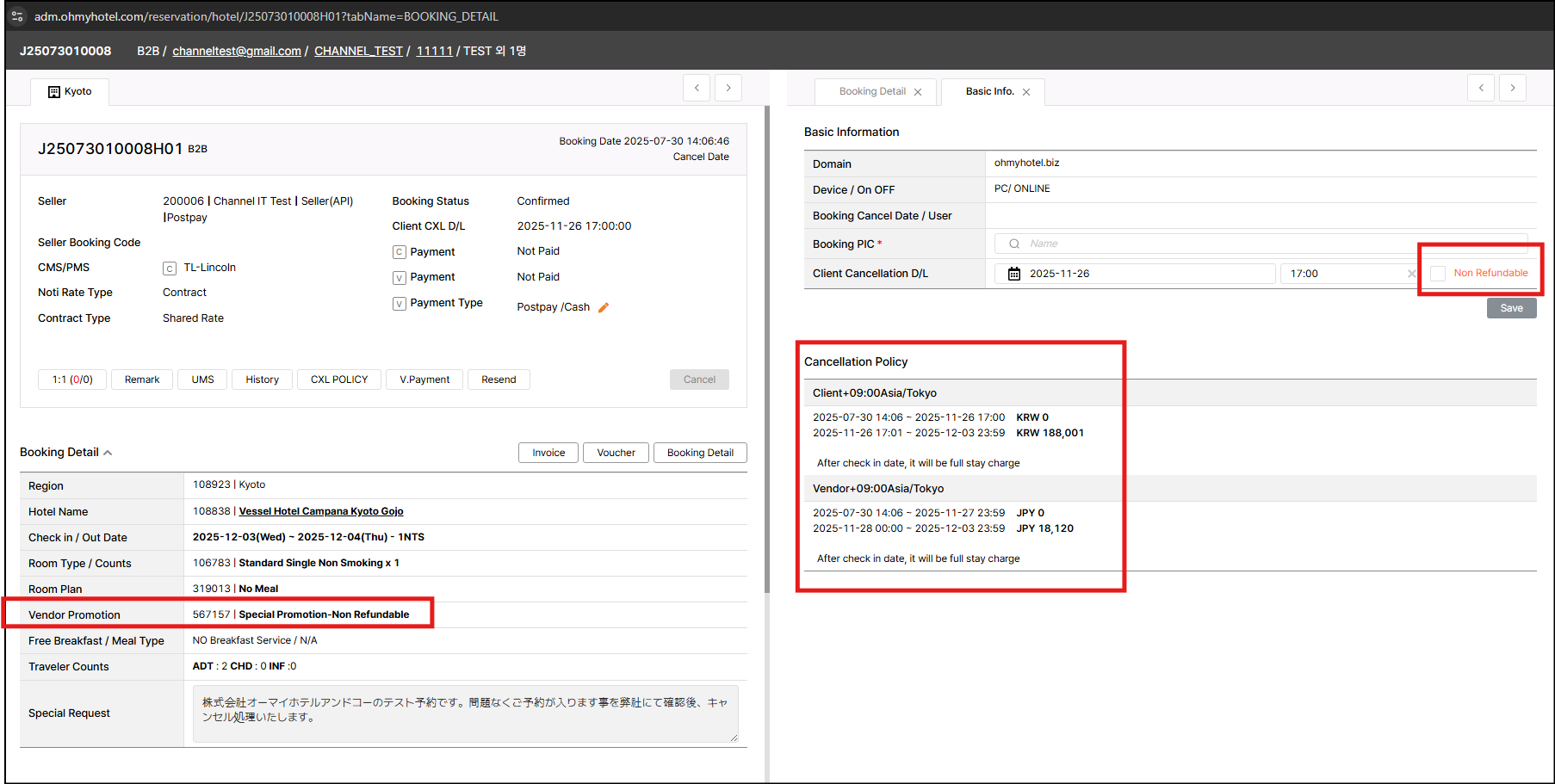Screen dimensions: 1555x784
Task: Collapse the Booking Detail section chevron
Action: tap(108, 453)
